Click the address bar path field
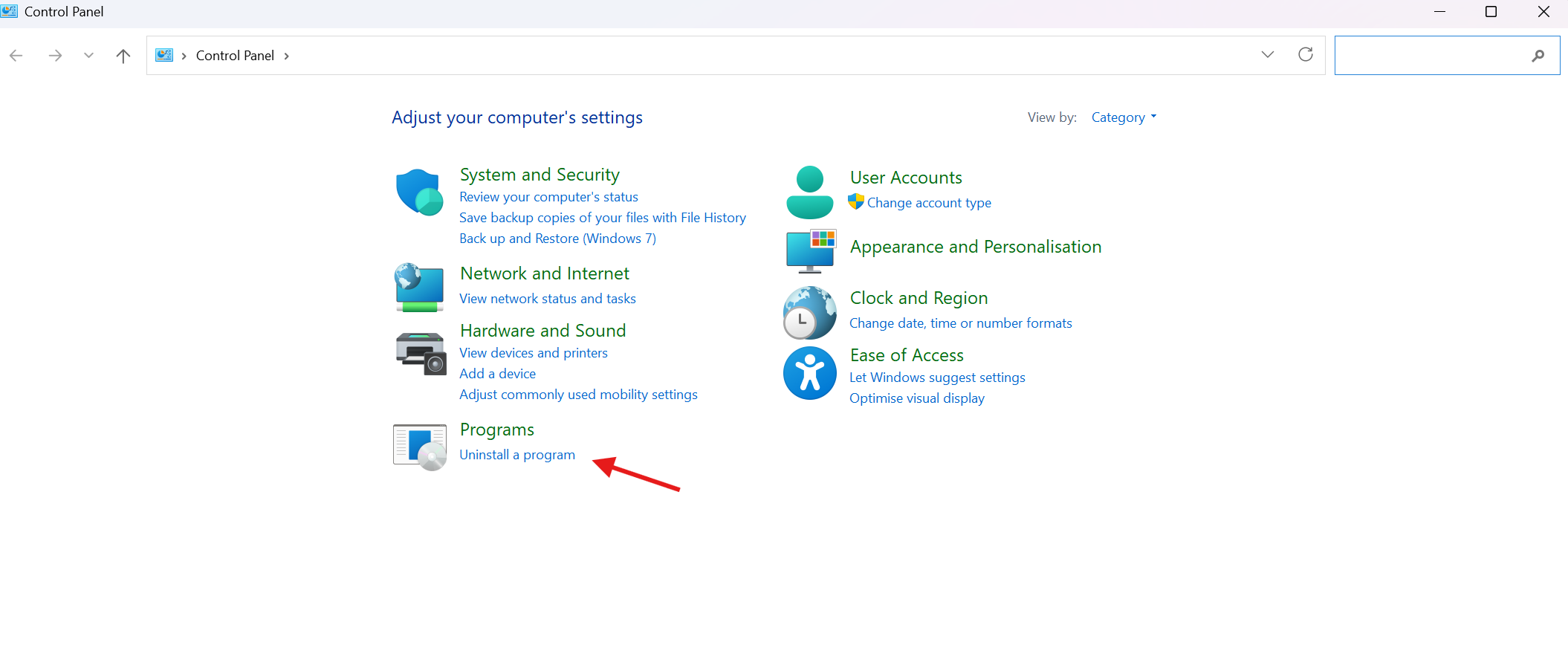The height and width of the screenshot is (651, 1568). [736, 56]
